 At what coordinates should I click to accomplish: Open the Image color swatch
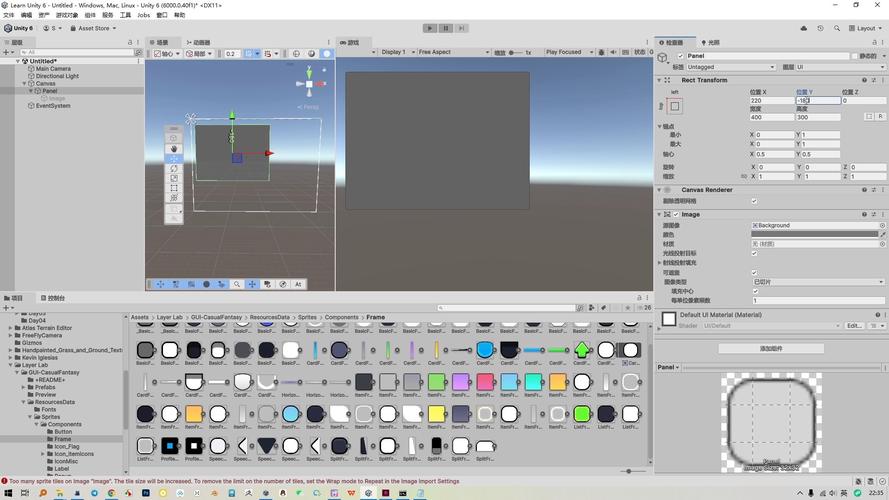[x=815, y=234]
